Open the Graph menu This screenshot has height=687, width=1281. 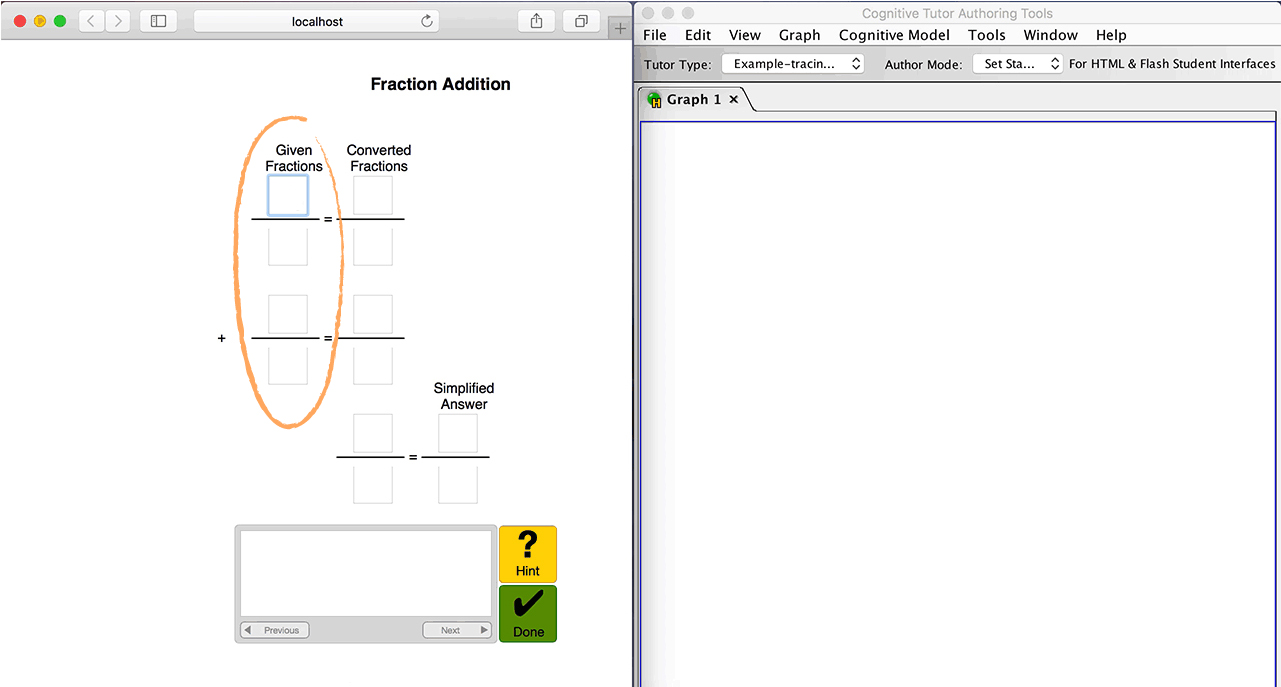pyautogui.click(x=799, y=35)
